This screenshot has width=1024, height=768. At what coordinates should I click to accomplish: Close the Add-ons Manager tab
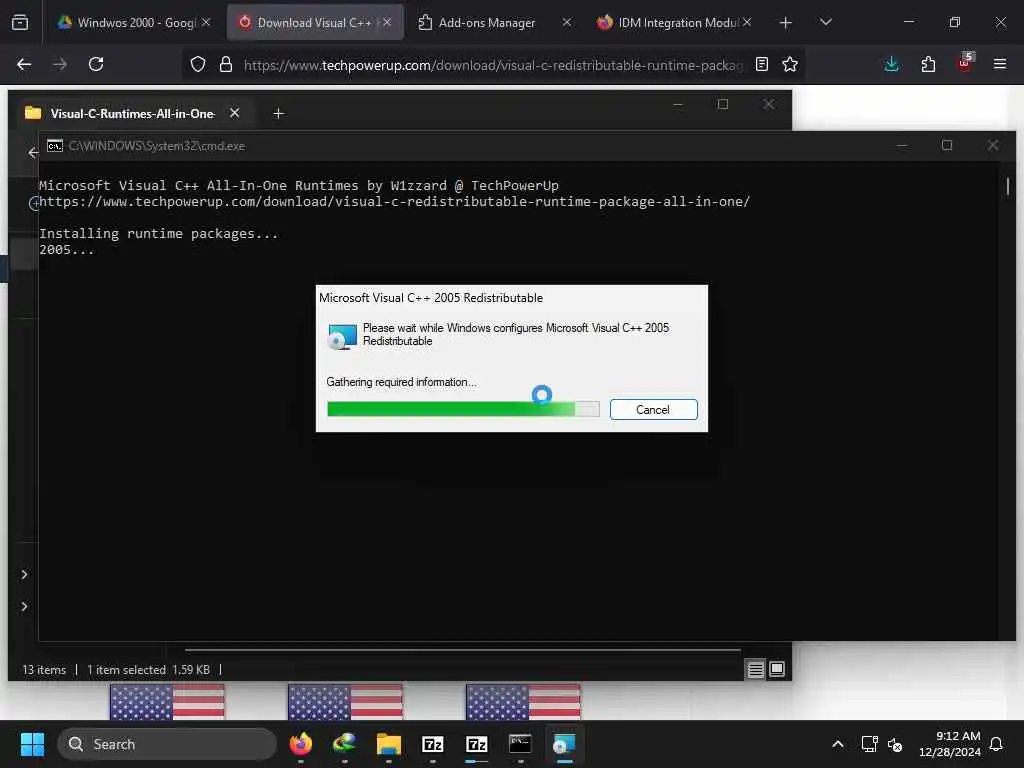tap(567, 22)
